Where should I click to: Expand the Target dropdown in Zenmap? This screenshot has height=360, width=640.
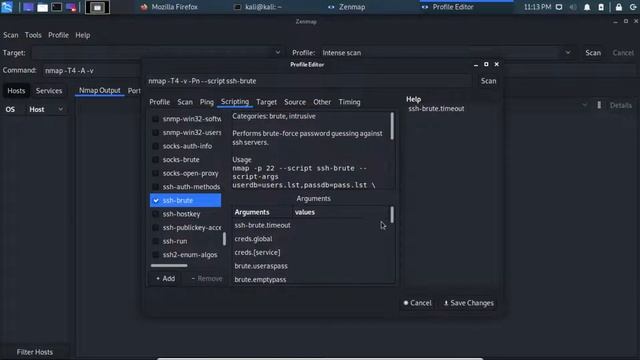(x=278, y=52)
